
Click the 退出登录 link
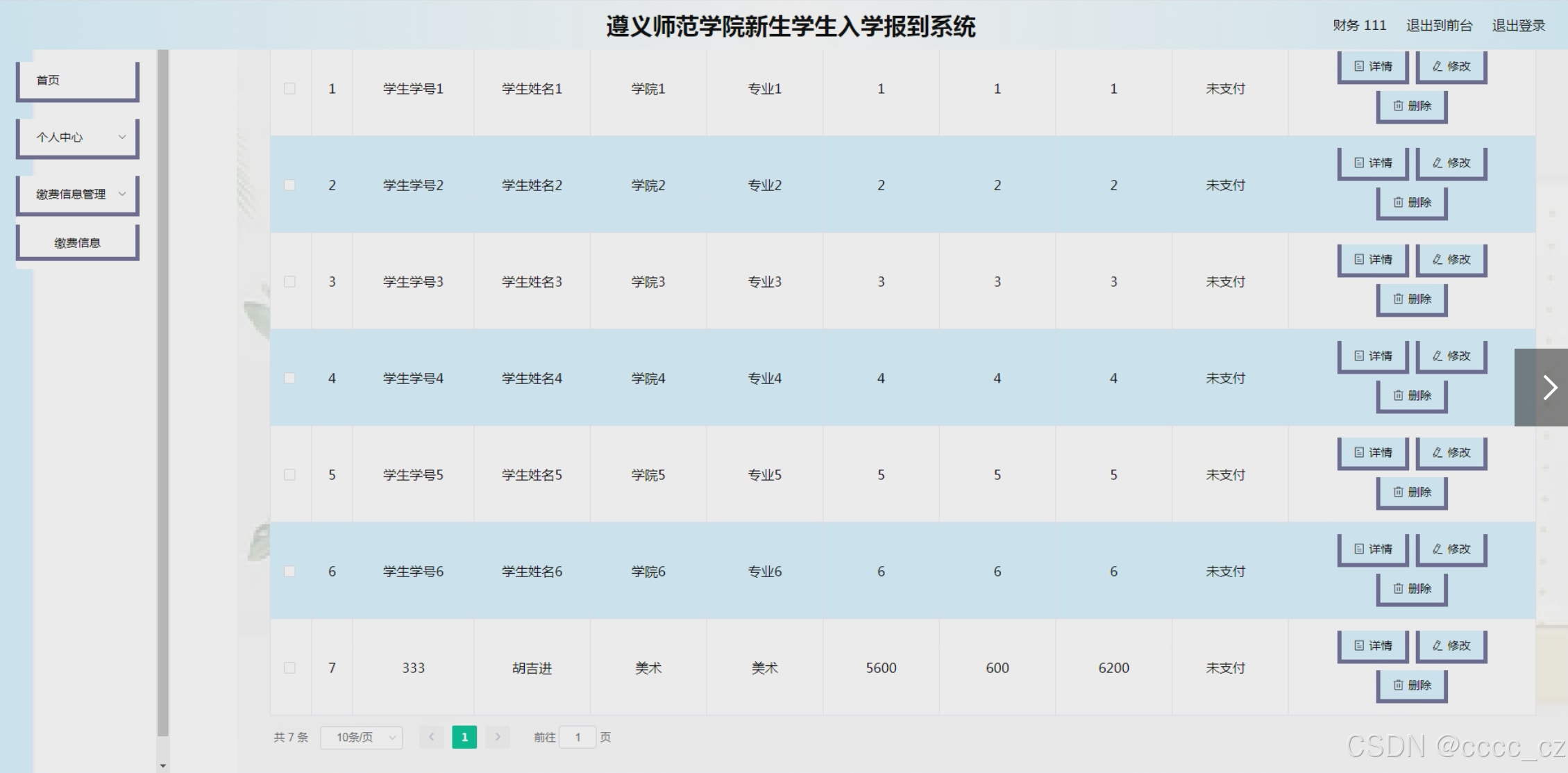pos(1518,26)
